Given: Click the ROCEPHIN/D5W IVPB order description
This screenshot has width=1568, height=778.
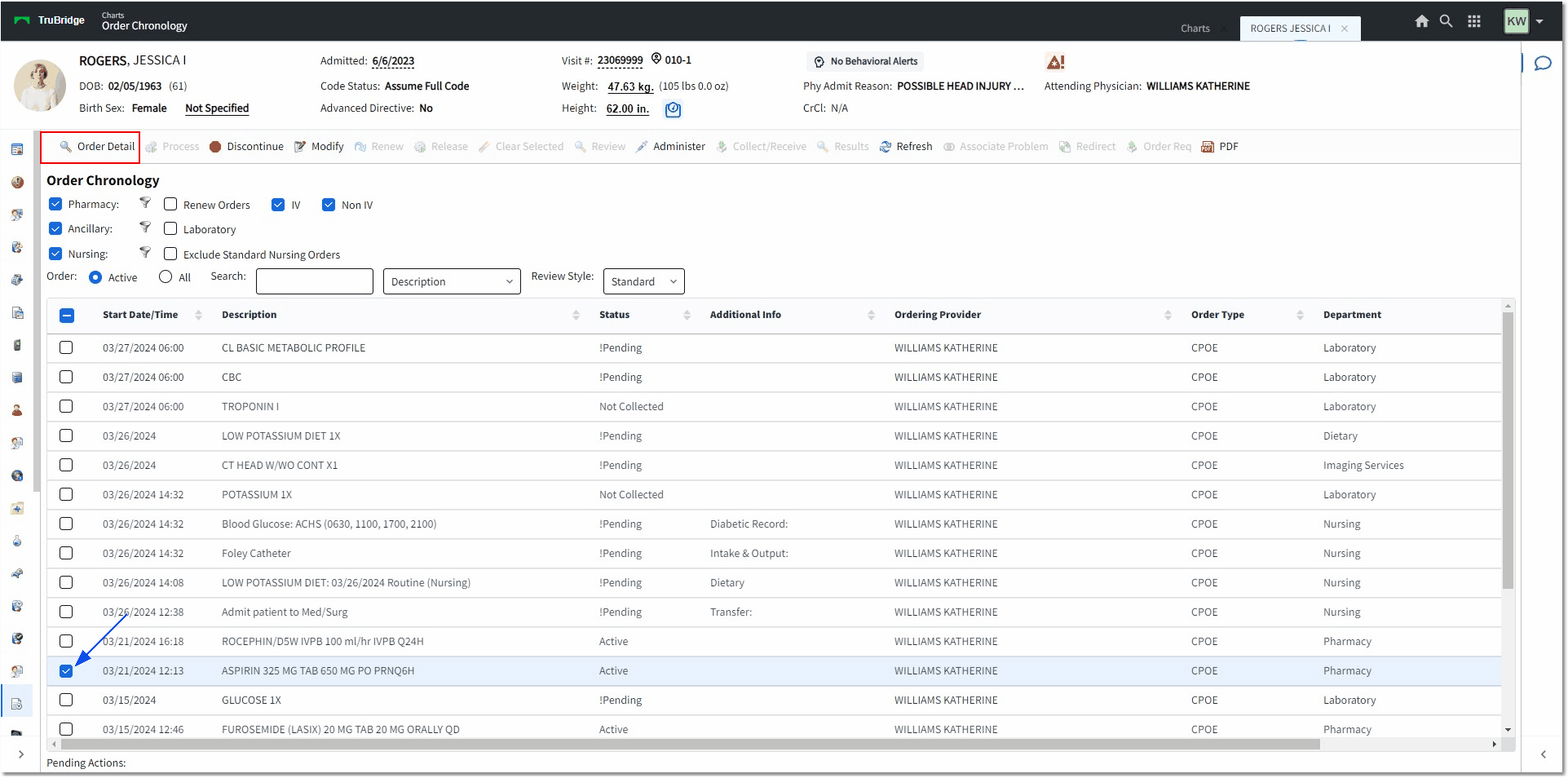Looking at the screenshot, I should click(323, 642).
